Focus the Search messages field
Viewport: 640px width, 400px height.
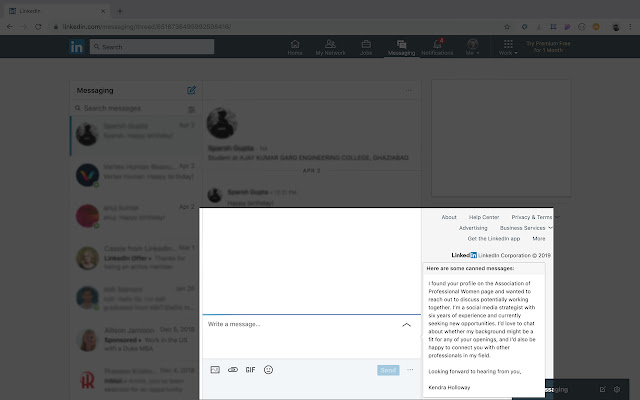130,108
